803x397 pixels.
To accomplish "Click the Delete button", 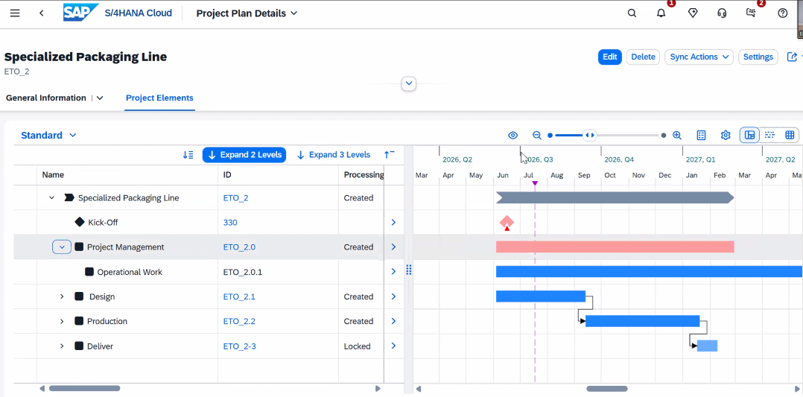I will click(643, 57).
